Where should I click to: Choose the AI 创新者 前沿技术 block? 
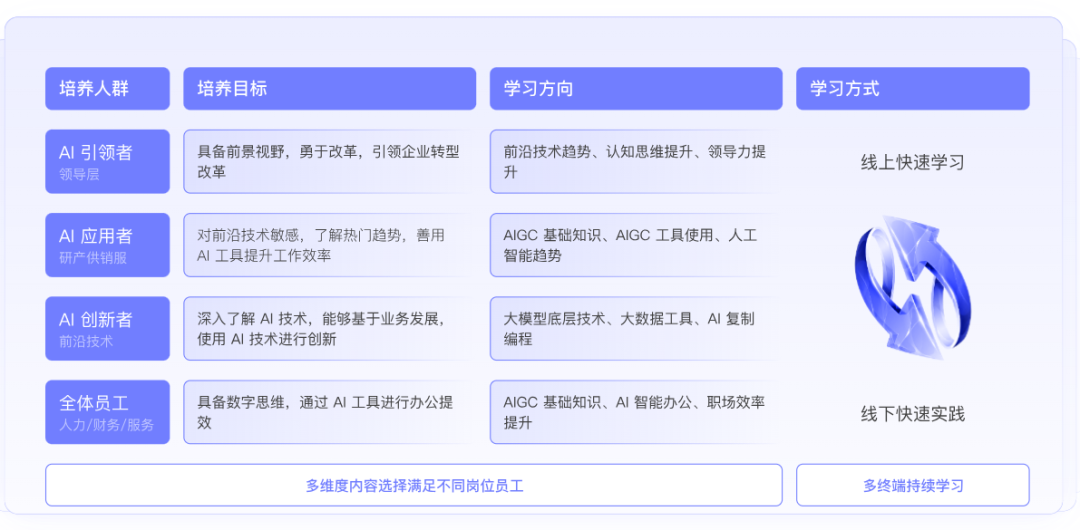coord(107,328)
